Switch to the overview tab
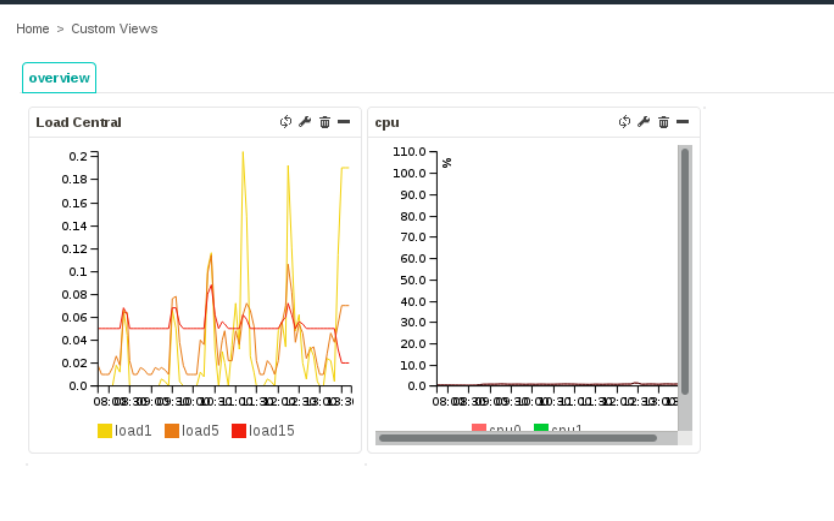The height and width of the screenshot is (521, 834). tap(59, 78)
